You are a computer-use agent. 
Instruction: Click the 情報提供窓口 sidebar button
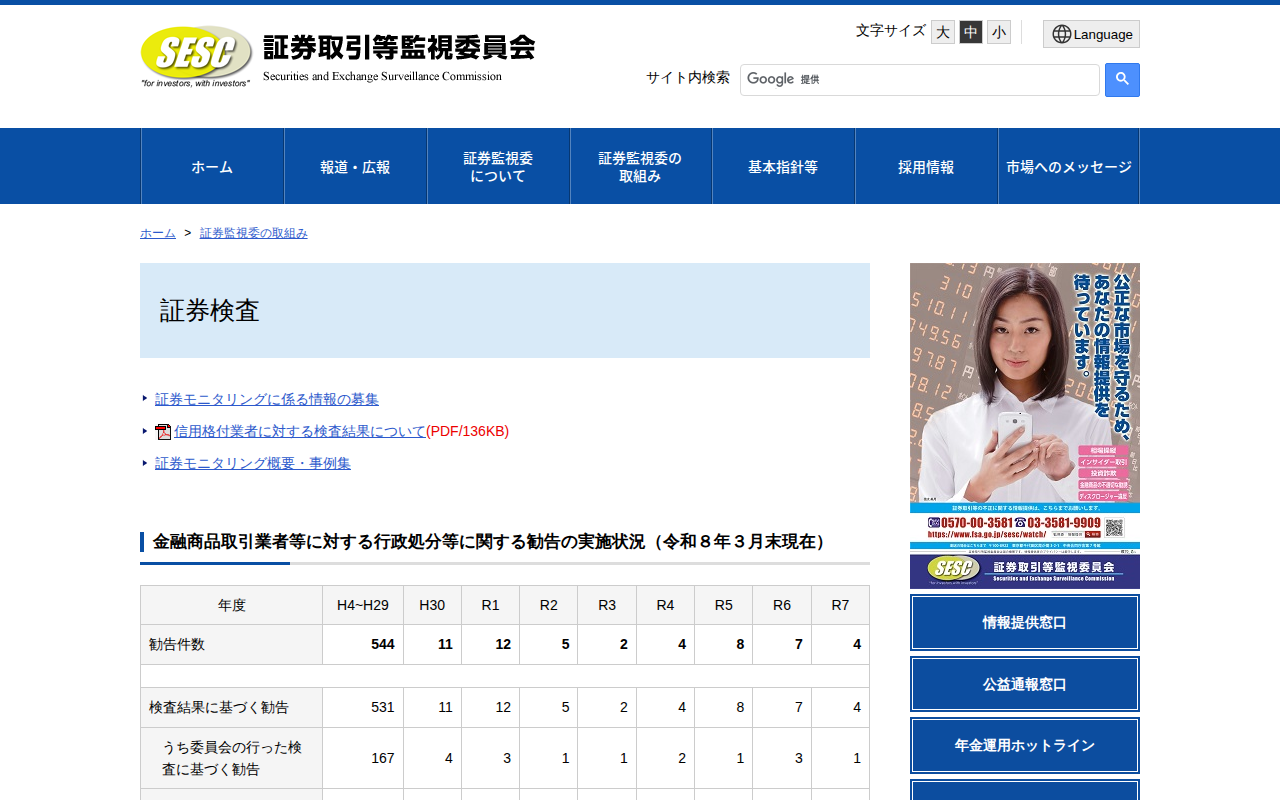(x=1025, y=622)
